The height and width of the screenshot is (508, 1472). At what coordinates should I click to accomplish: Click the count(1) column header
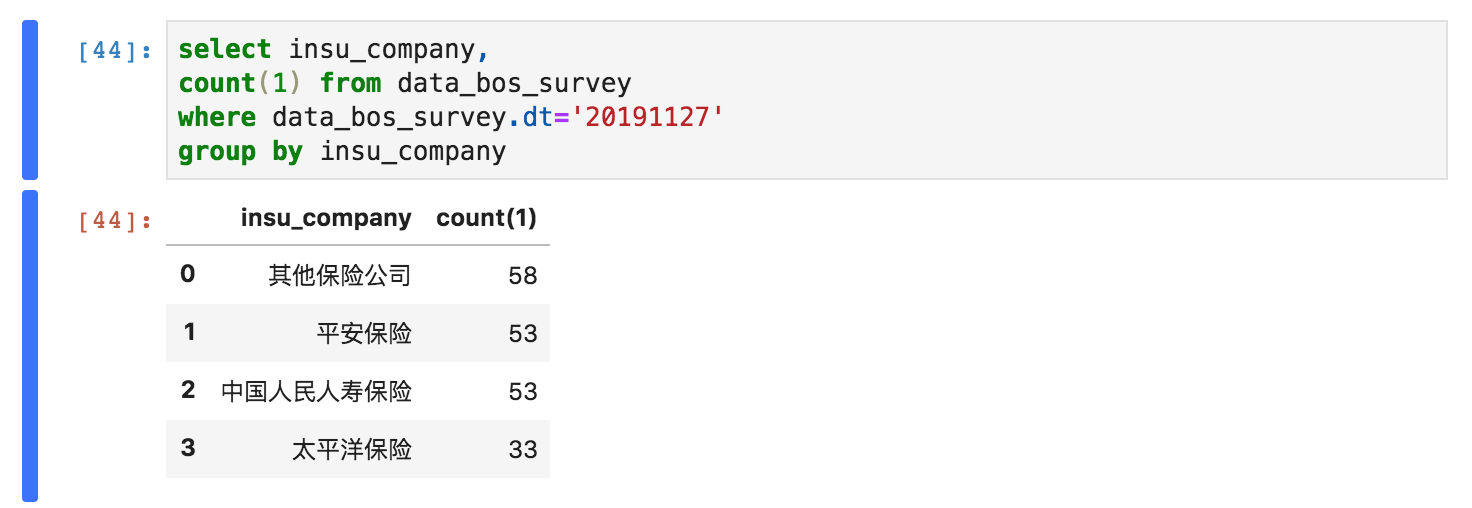click(x=487, y=218)
